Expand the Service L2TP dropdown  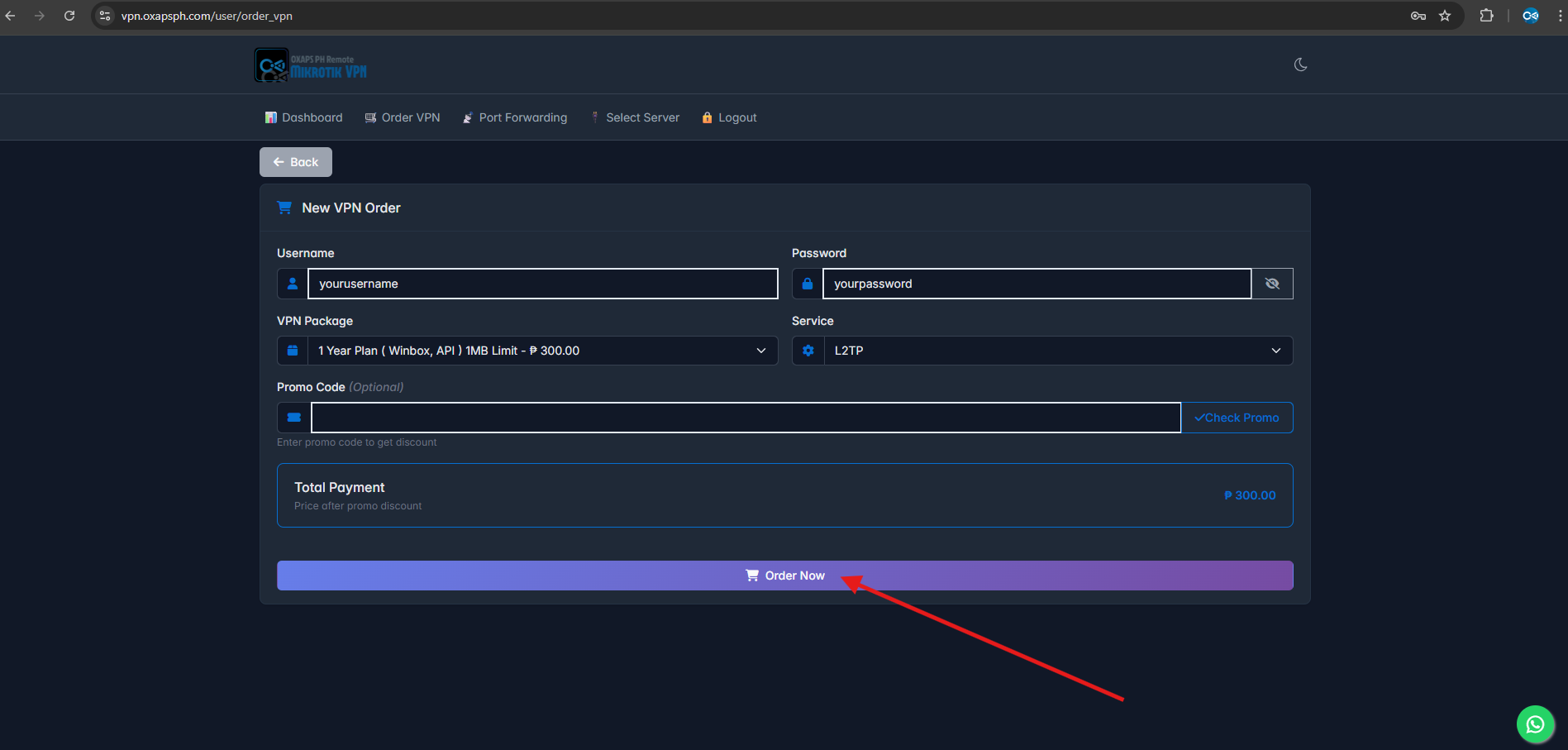pos(1057,351)
